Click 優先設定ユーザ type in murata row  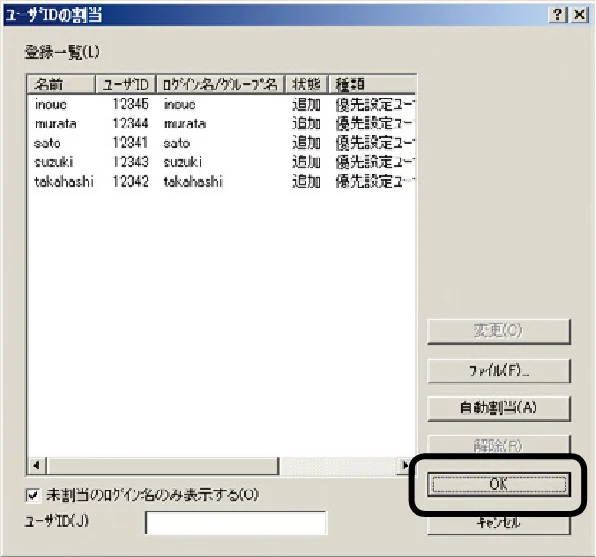(x=375, y=124)
